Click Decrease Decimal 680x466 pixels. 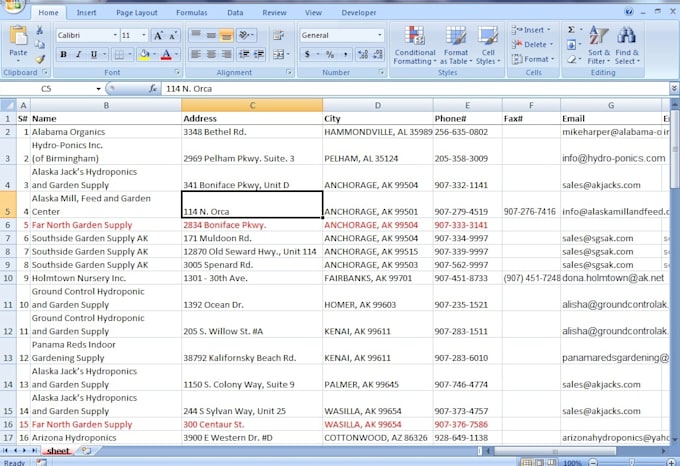pyautogui.click(x=378, y=54)
